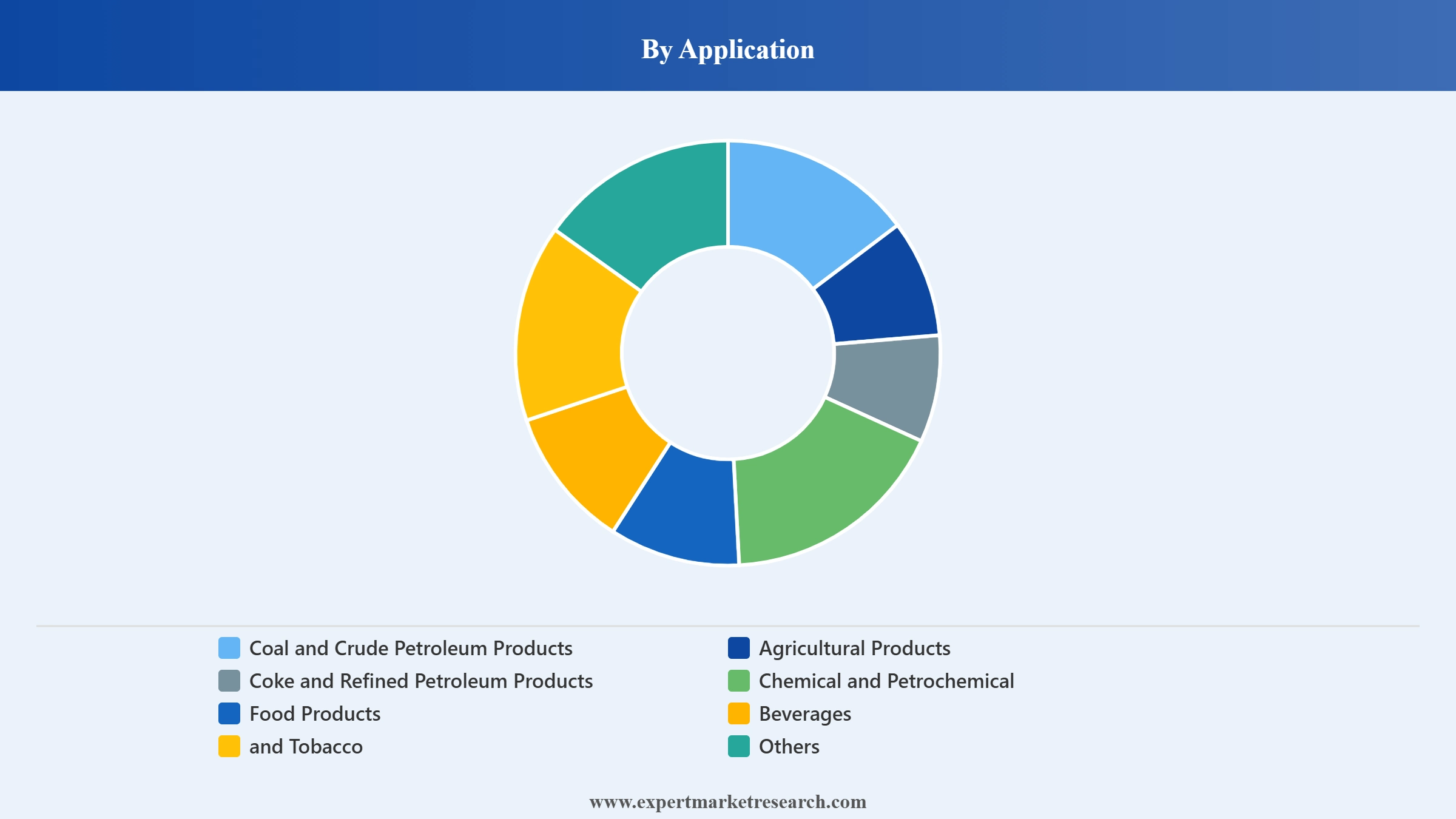Click the orange Beverages legend swatch
This screenshot has width=1456, height=819.
[x=739, y=713]
